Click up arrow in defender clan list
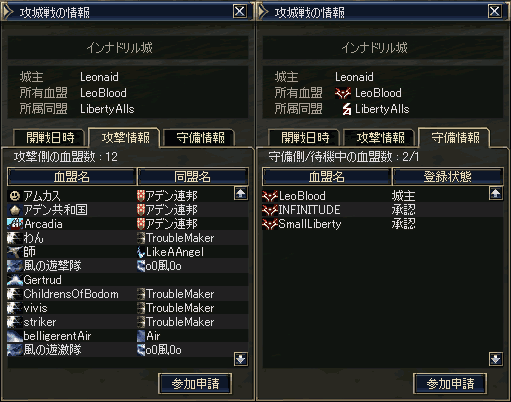Image resolution: width=511 pixels, height=402 pixels. pos(496,193)
